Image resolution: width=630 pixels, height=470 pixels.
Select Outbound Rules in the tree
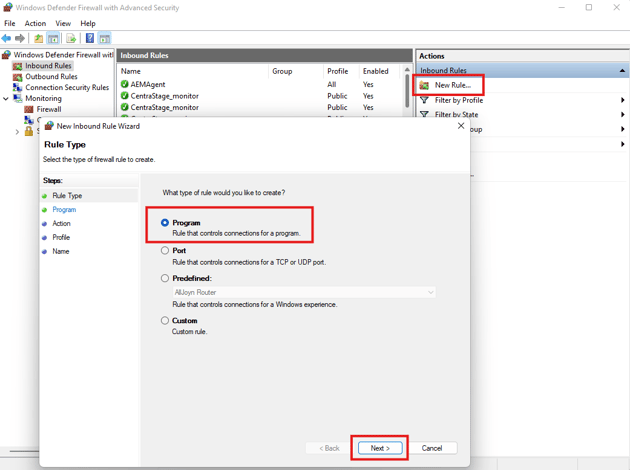coord(51,77)
